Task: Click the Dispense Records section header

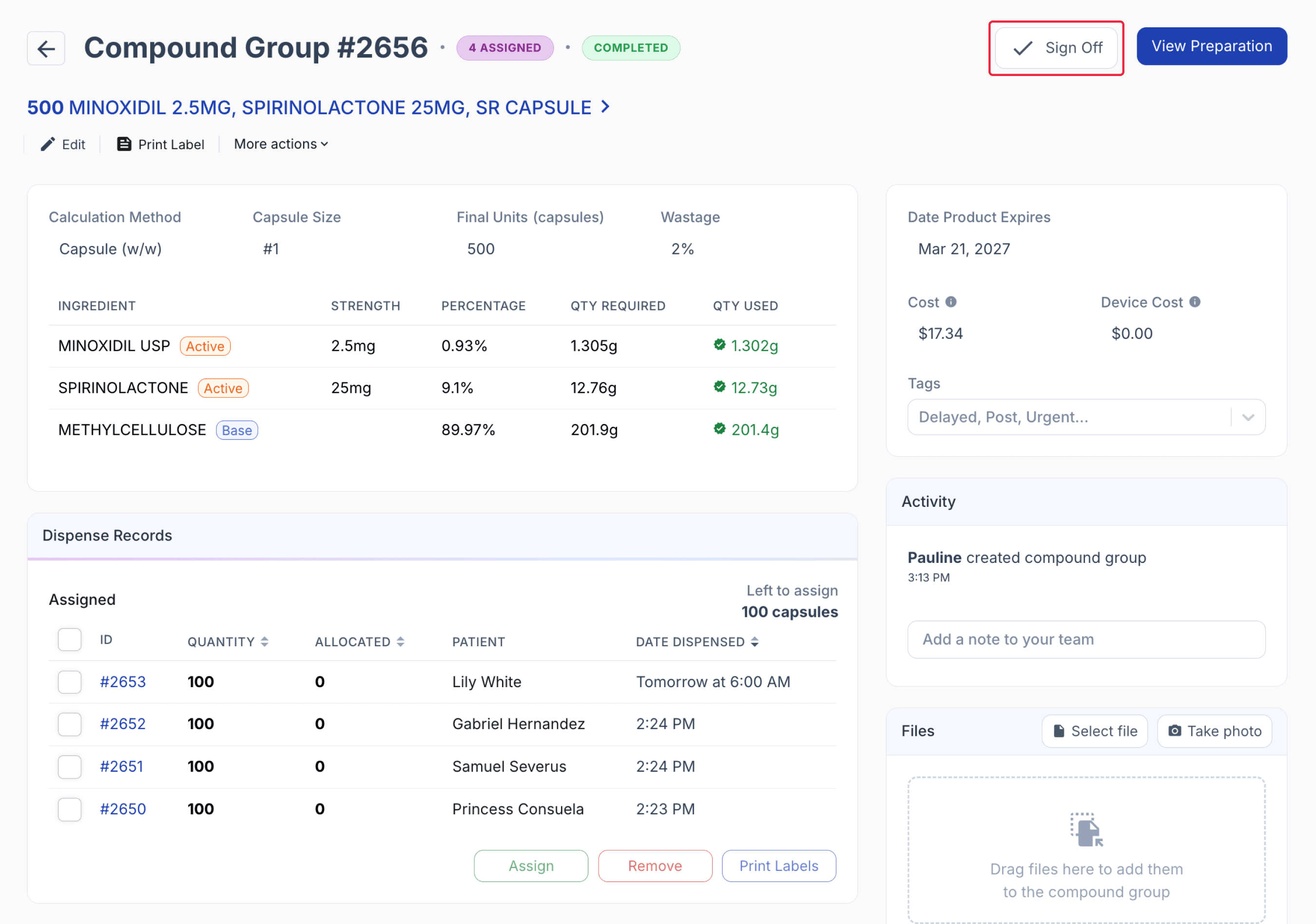Action: pos(443,536)
